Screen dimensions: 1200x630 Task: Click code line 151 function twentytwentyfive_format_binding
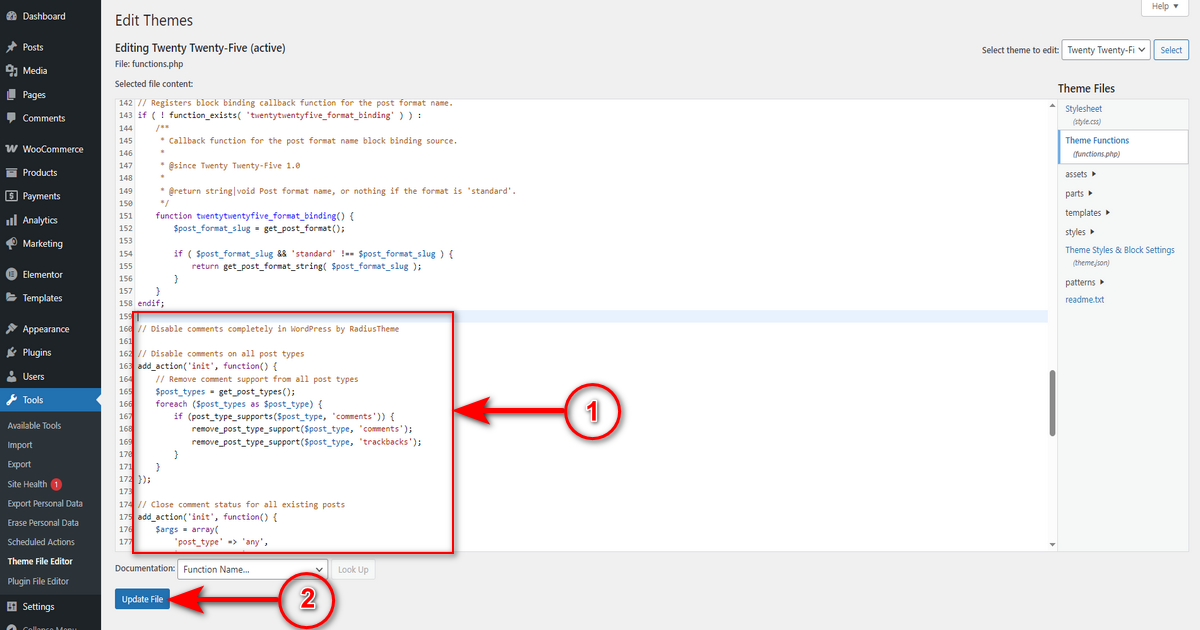coord(255,216)
